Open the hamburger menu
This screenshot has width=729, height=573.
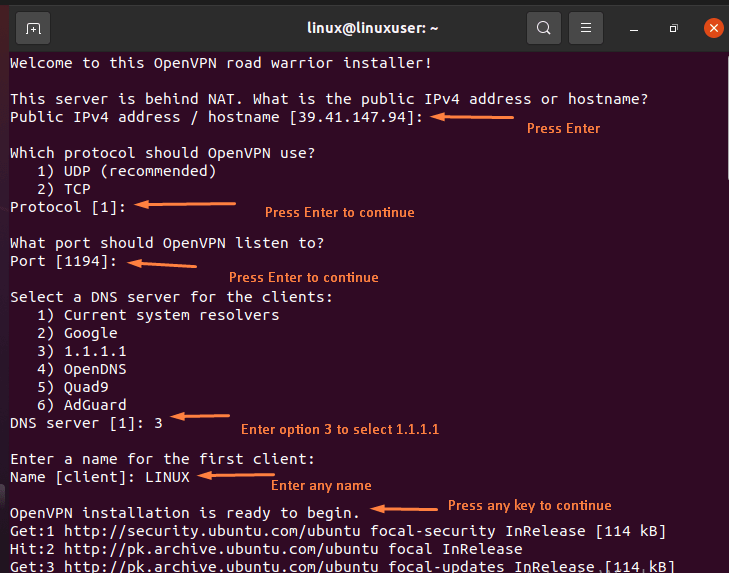pyautogui.click(x=586, y=28)
